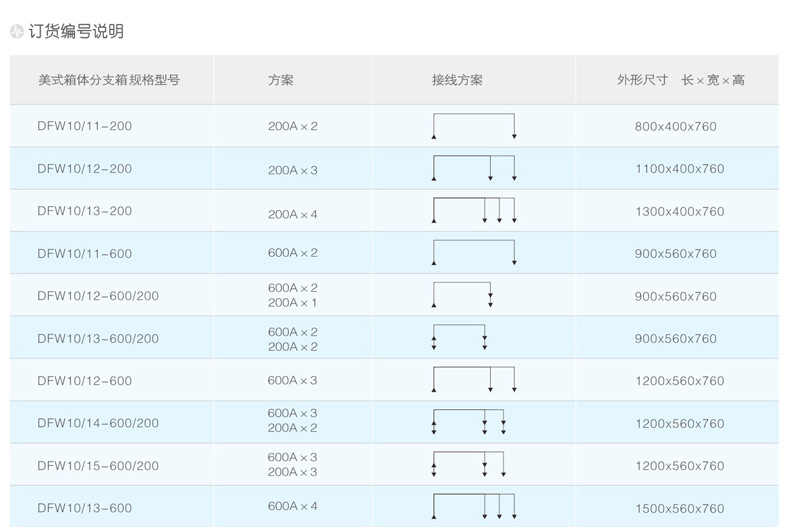
Task: Select the 订货编号说明 heading text
Action: pyautogui.click(x=76, y=31)
